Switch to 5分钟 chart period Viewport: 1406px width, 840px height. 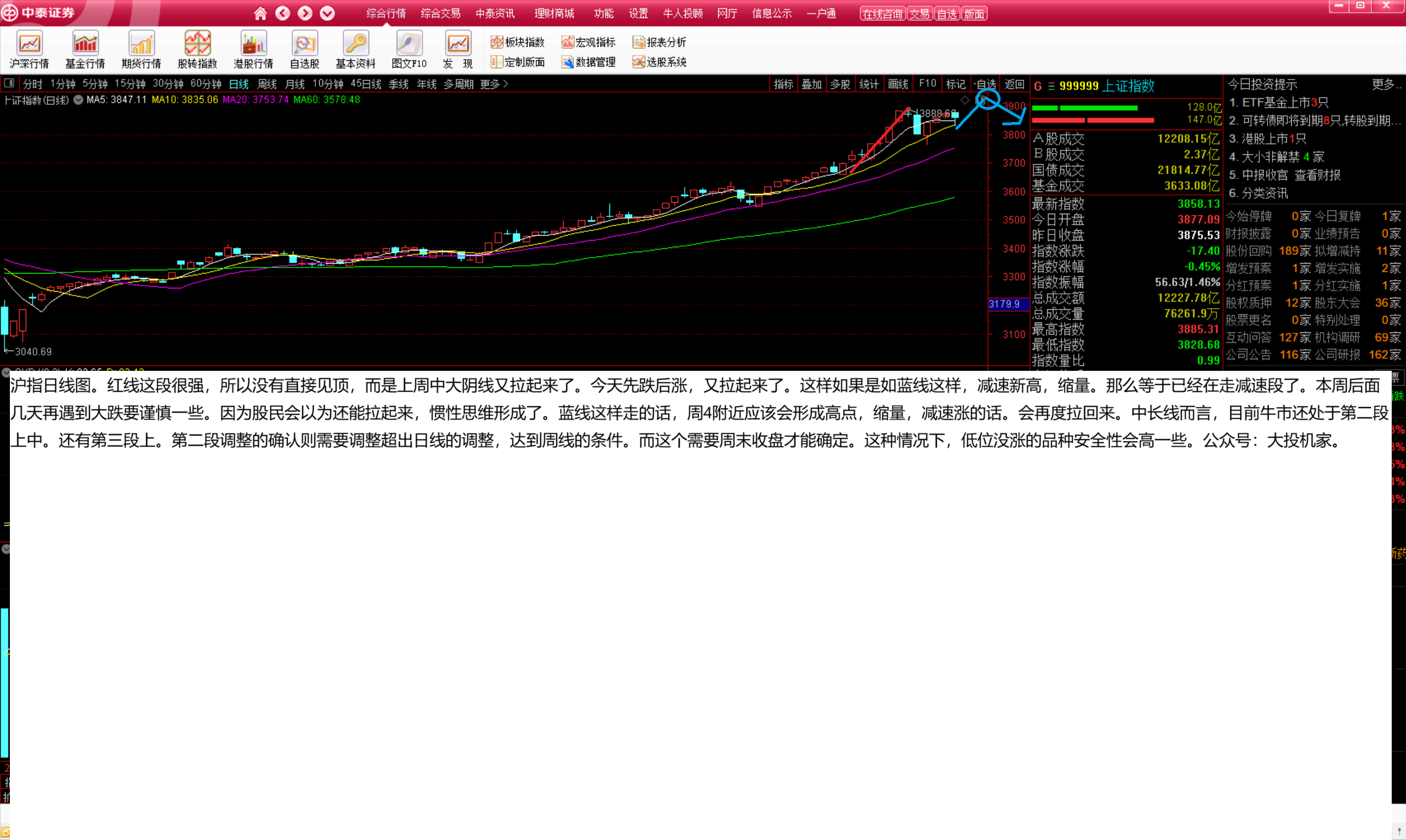coord(95,84)
